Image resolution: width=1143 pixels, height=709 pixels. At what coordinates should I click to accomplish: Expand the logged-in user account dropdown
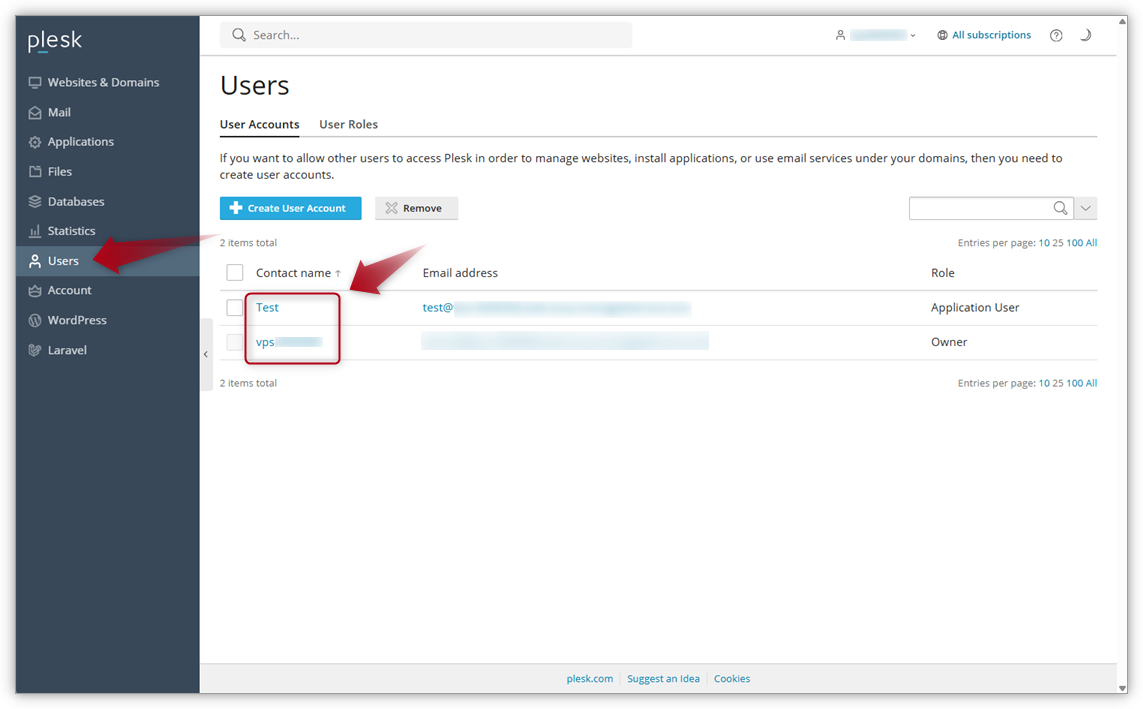click(913, 34)
